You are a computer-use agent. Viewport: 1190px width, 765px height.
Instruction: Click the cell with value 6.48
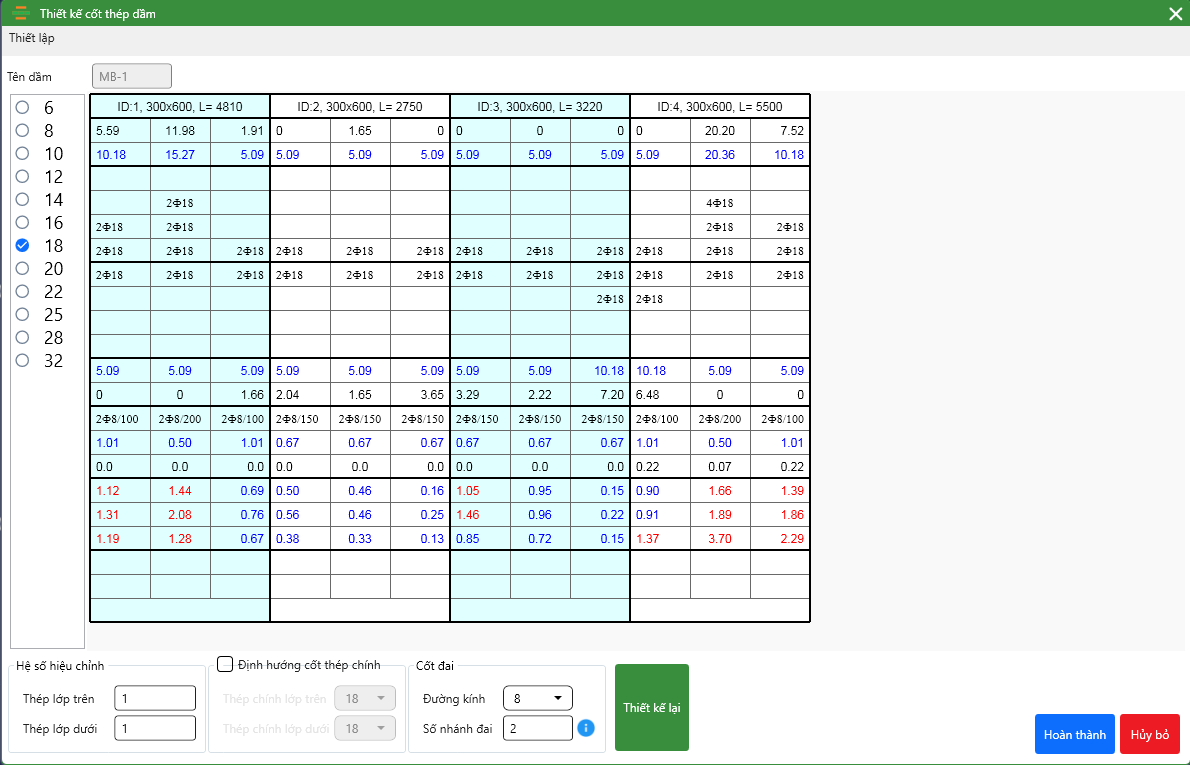(x=660, y=395)
